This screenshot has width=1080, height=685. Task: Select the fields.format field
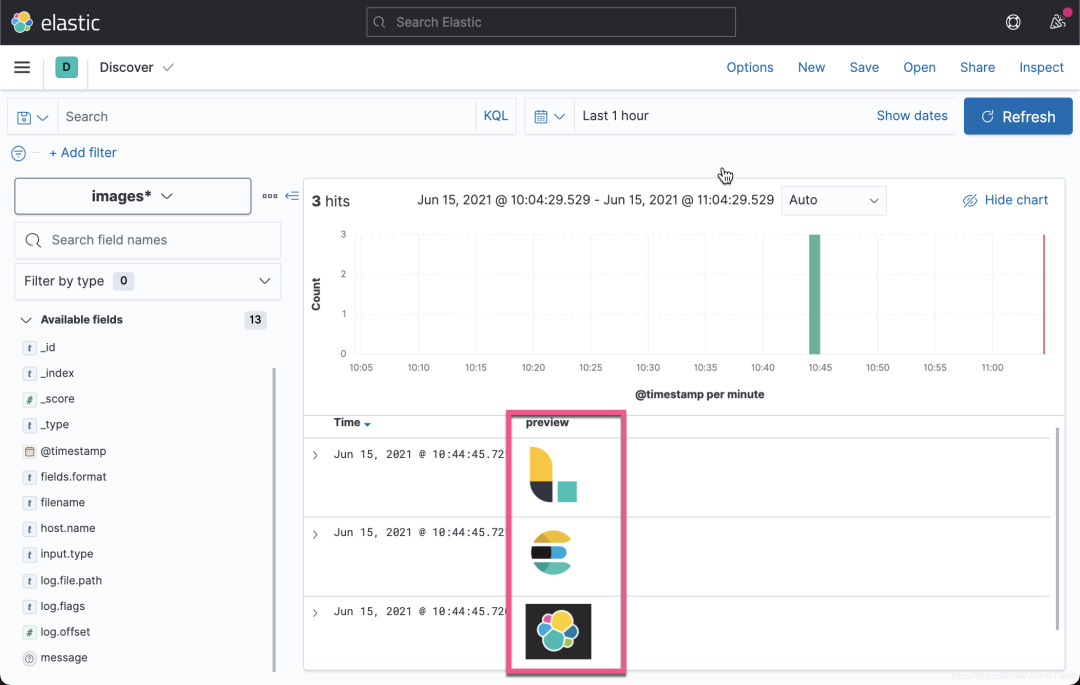73,476
